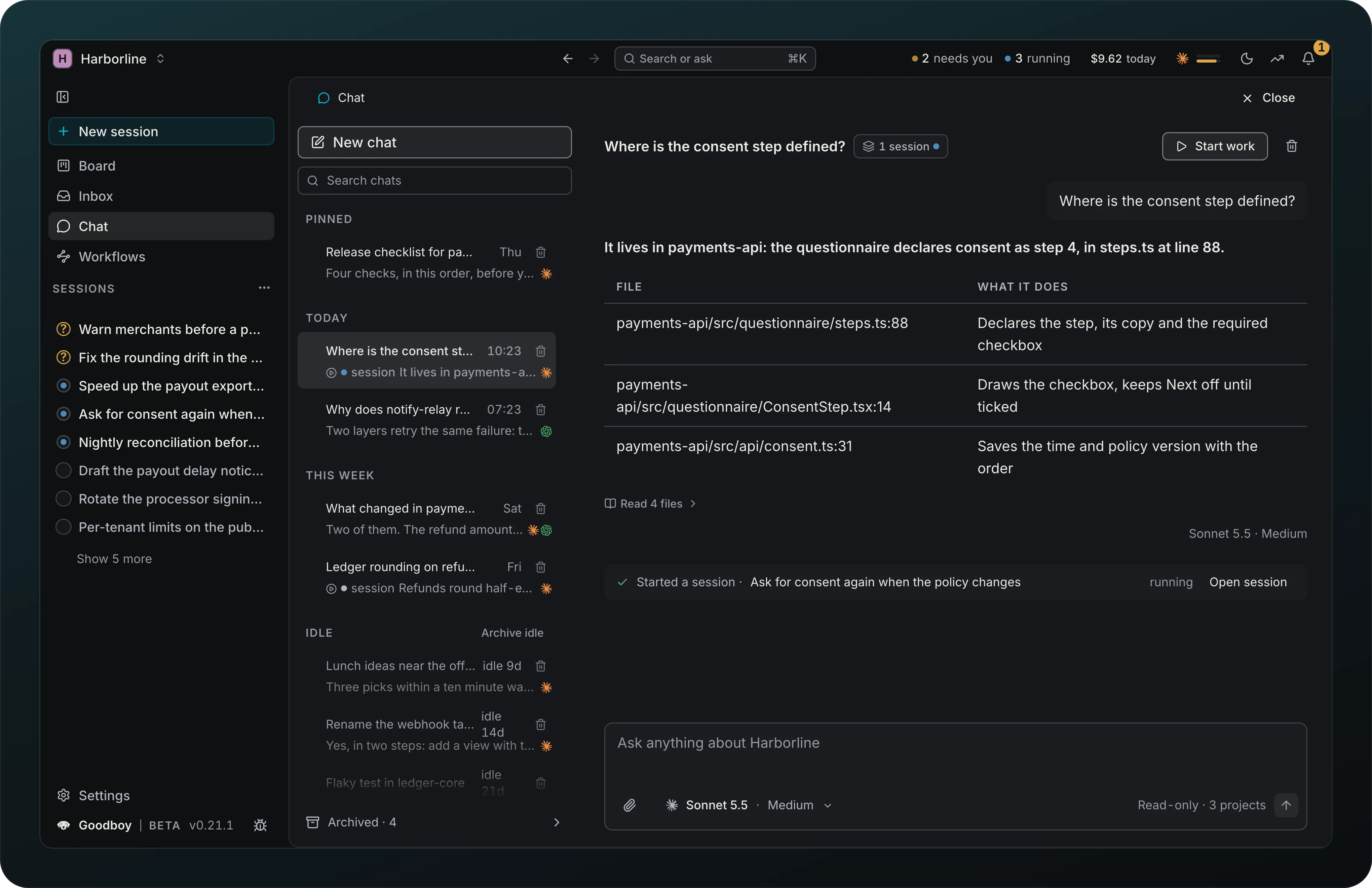Open the Harborline workspace switcher
Viewport: 1372px width, 888px height.
tap(110, 59)
